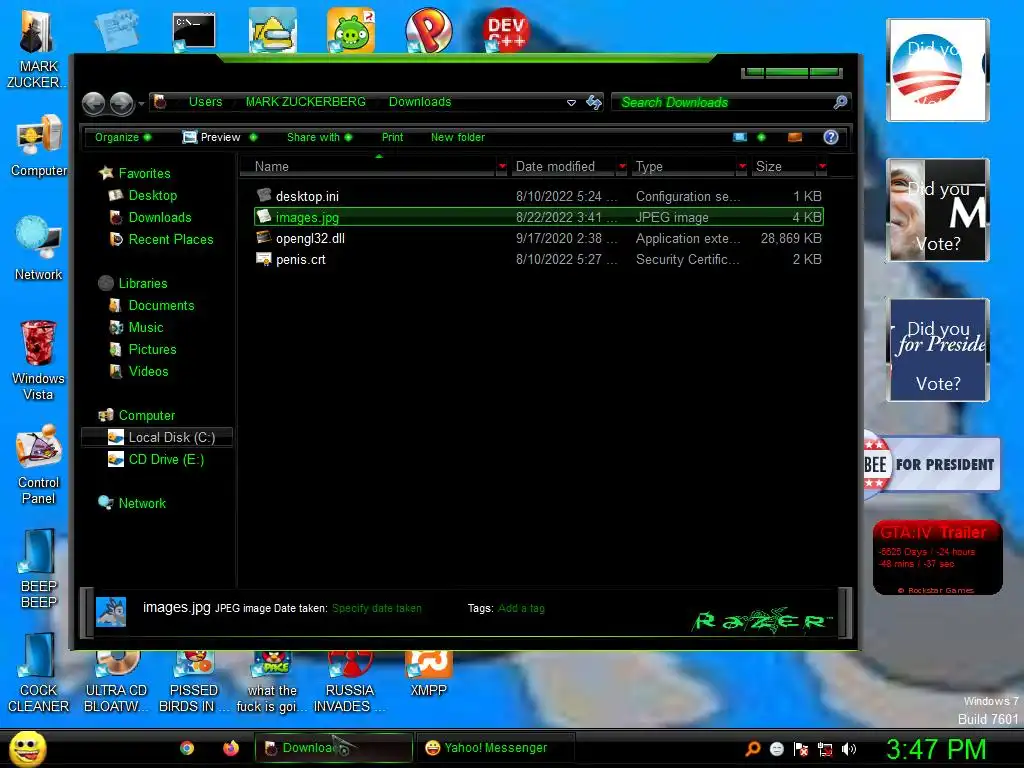The width and height of the screenshot is (1024, 768).
Task: Sort by the Name column header
Action: (368, 167)
